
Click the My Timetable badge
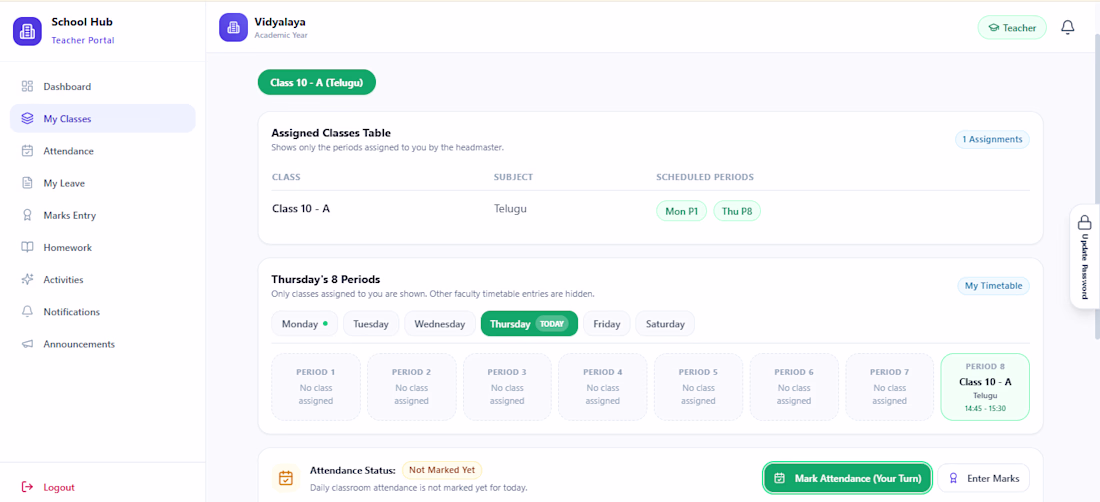(993, 285)
